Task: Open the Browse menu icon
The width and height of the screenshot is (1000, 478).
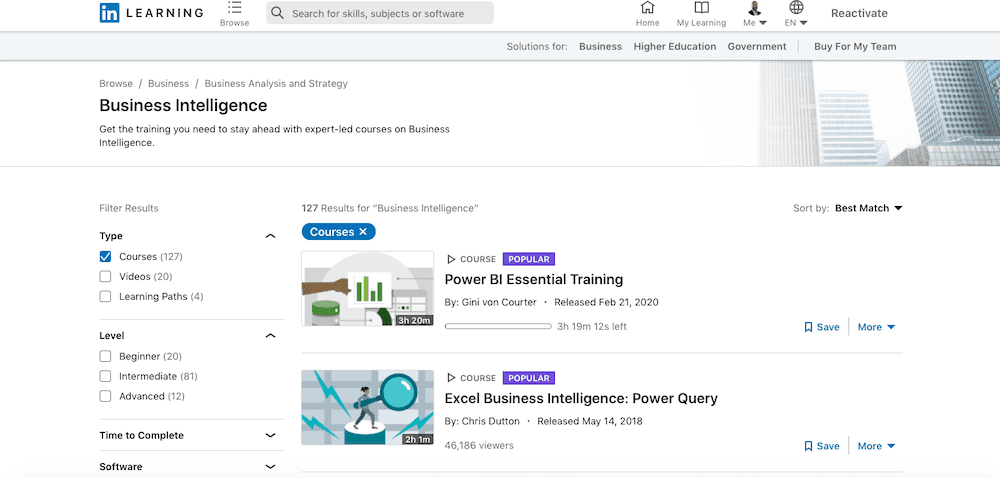Action: (x=235, y=8)
